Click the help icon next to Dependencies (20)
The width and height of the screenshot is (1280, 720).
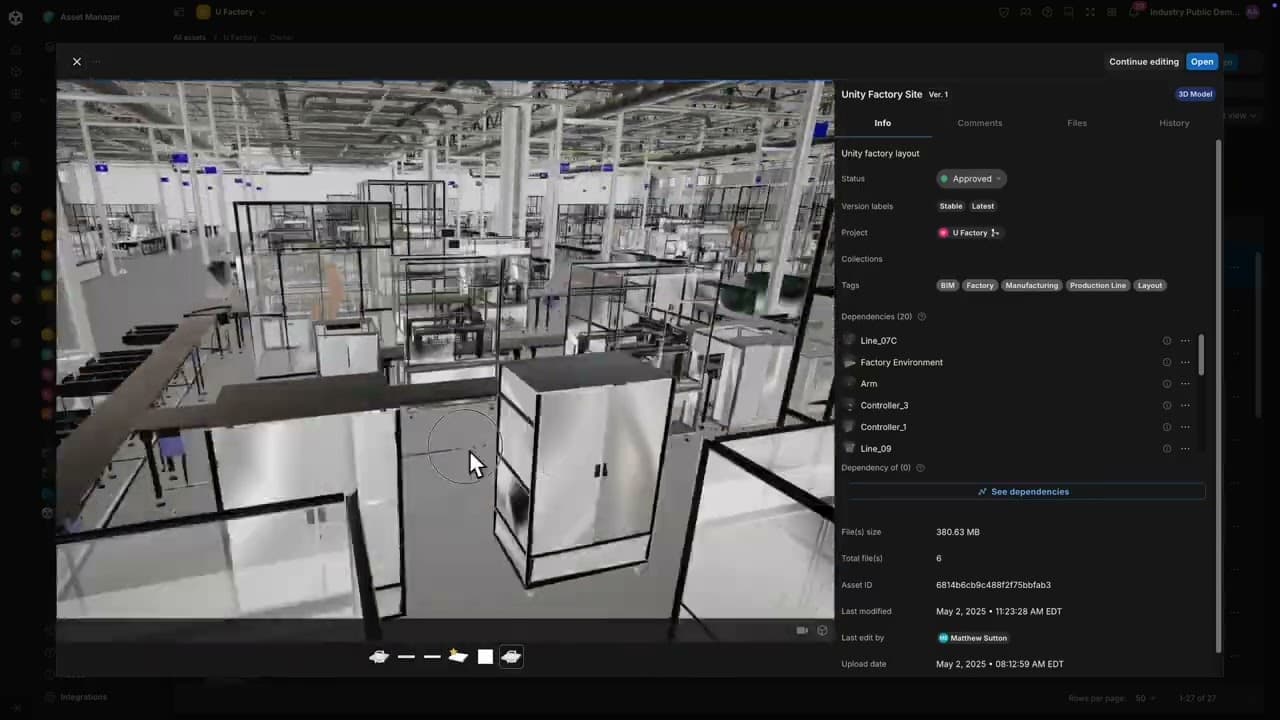(922, 317)
